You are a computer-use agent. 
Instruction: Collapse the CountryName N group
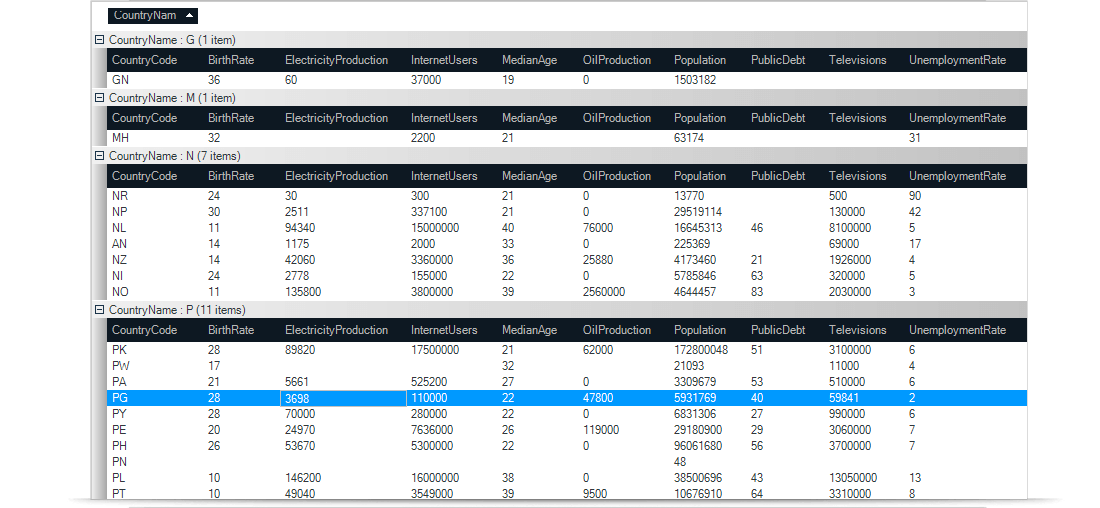(99, 156)
